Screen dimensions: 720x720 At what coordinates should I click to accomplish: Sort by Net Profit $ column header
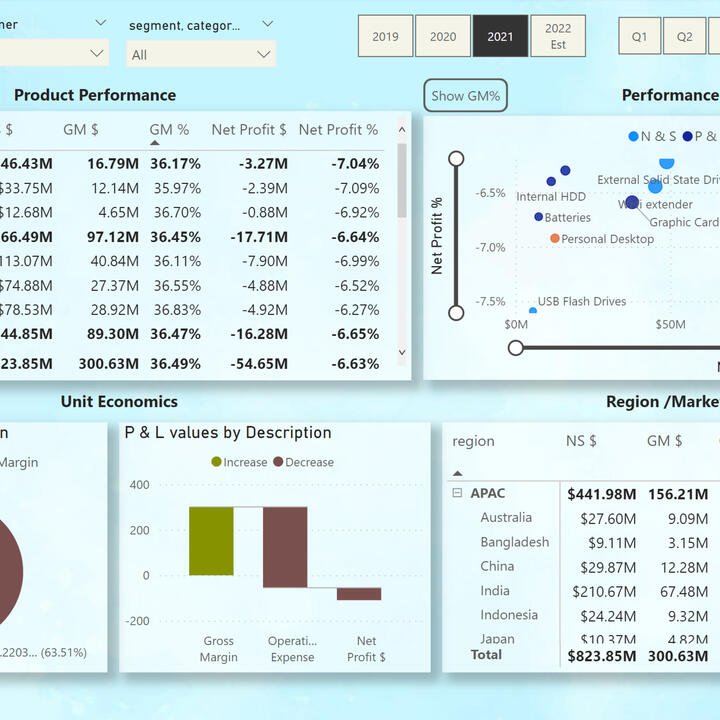[249, 130]
